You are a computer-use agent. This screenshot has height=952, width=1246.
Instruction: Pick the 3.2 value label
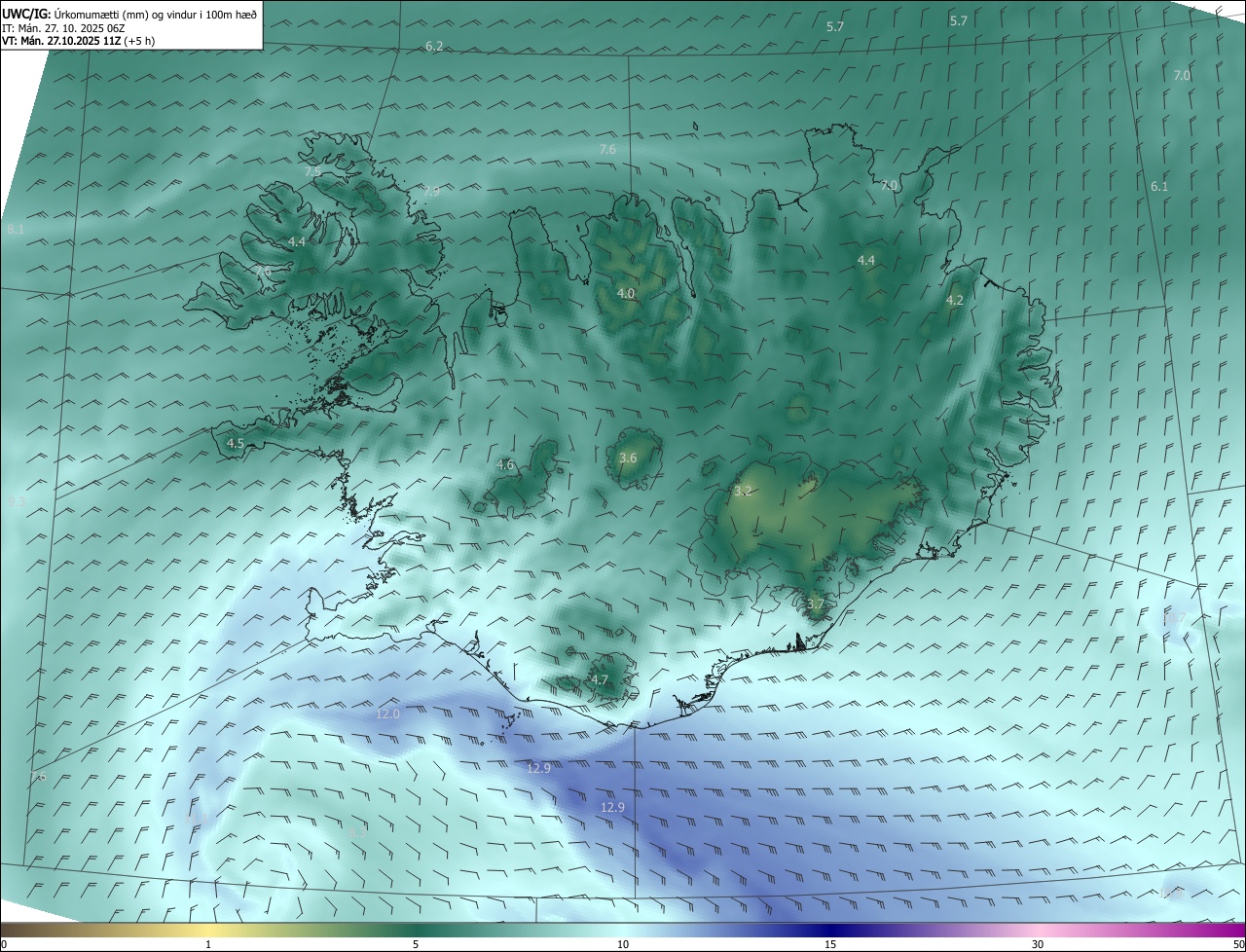tap(743, 491)
